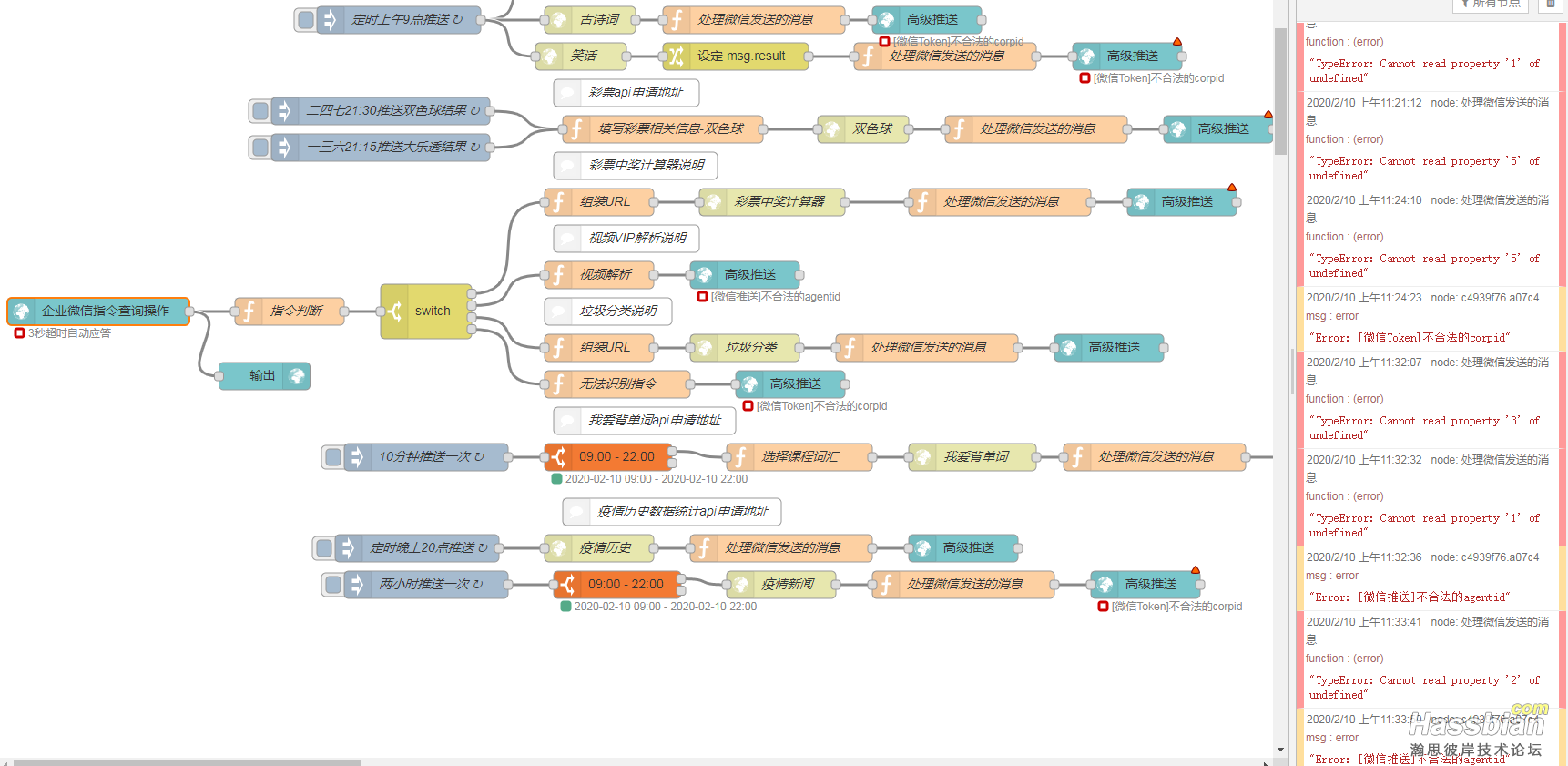Click the comment icon on 彩票中奖计算器说明
The width and height of the screenshot is (1568, 766).
(x=567, y=165)
